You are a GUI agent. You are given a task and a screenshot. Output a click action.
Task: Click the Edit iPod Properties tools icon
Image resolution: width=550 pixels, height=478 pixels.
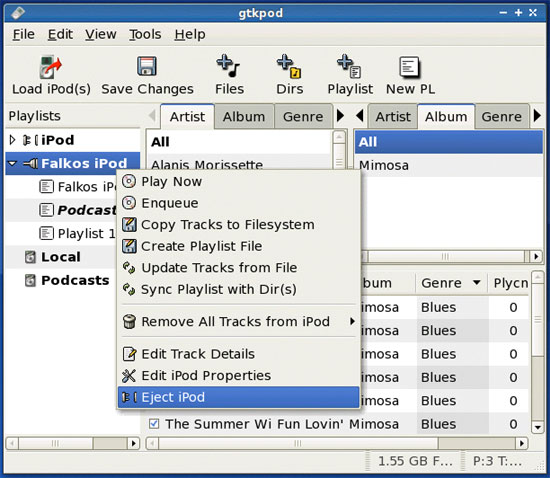pyautogui.click(x=129, y=376)
